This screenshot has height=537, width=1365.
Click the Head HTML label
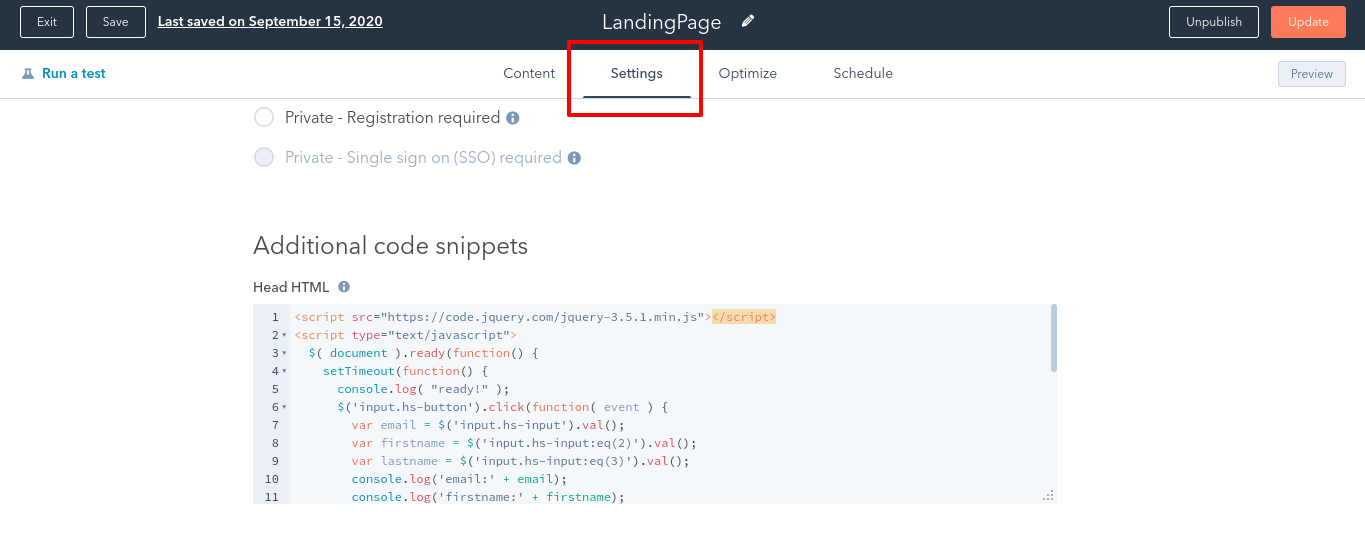291,287
